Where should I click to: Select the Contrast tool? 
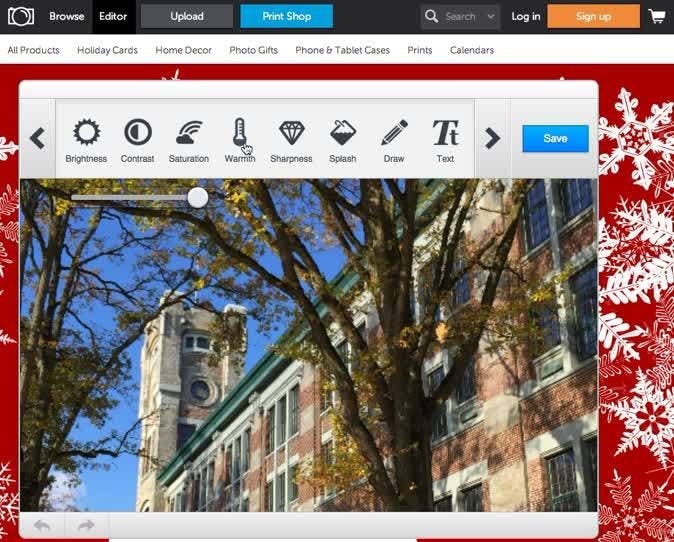(138, 141)
